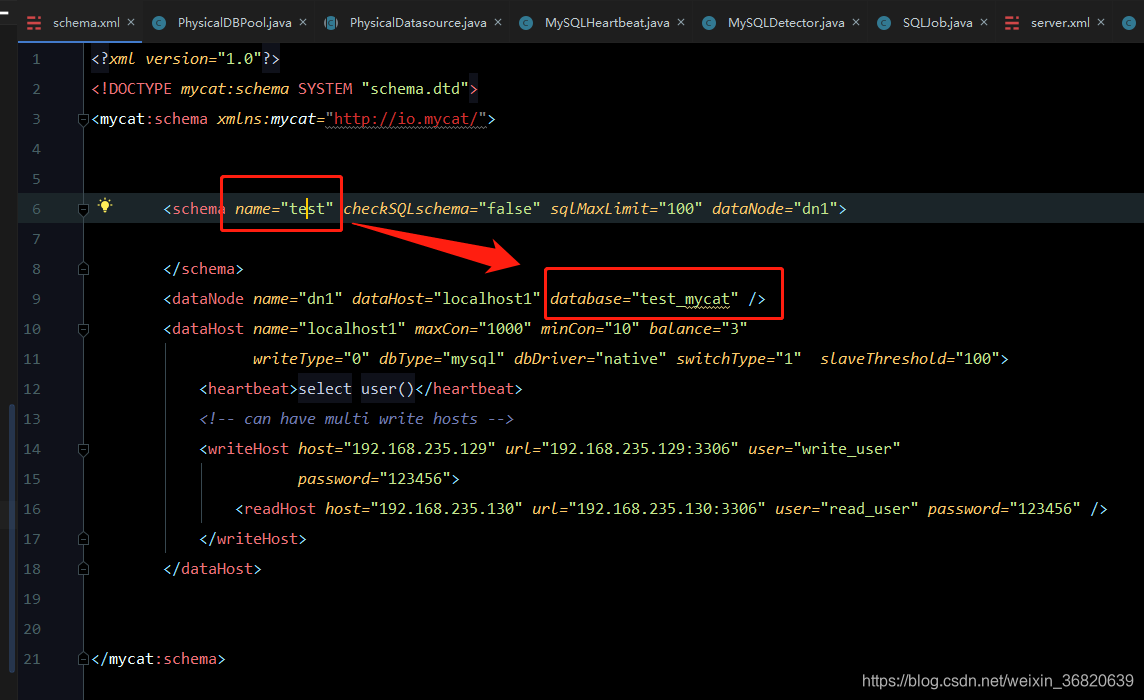
Task: Click the 'can have multi write hosts' comment
Action: click(x=356, y=419)
